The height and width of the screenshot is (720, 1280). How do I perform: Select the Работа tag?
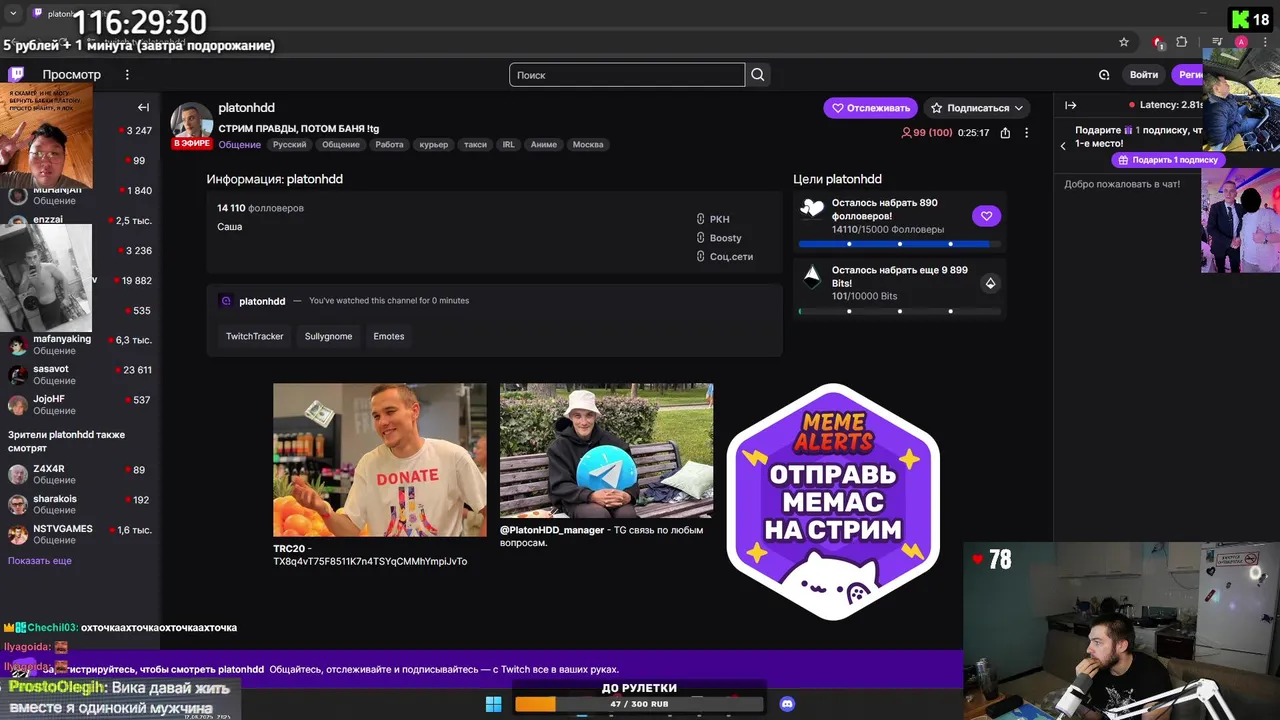[389, 145]
